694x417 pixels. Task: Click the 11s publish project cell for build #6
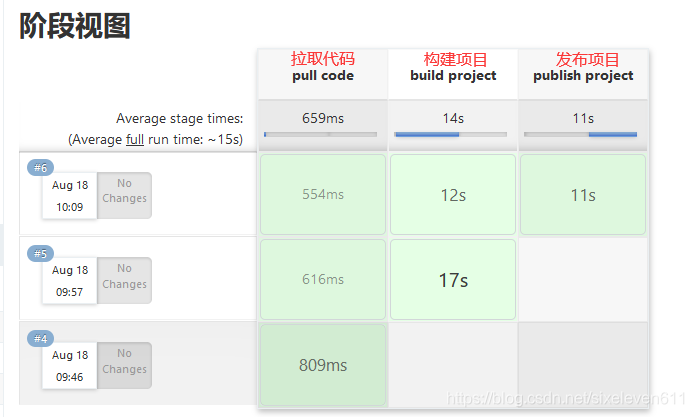pos(583,194)
